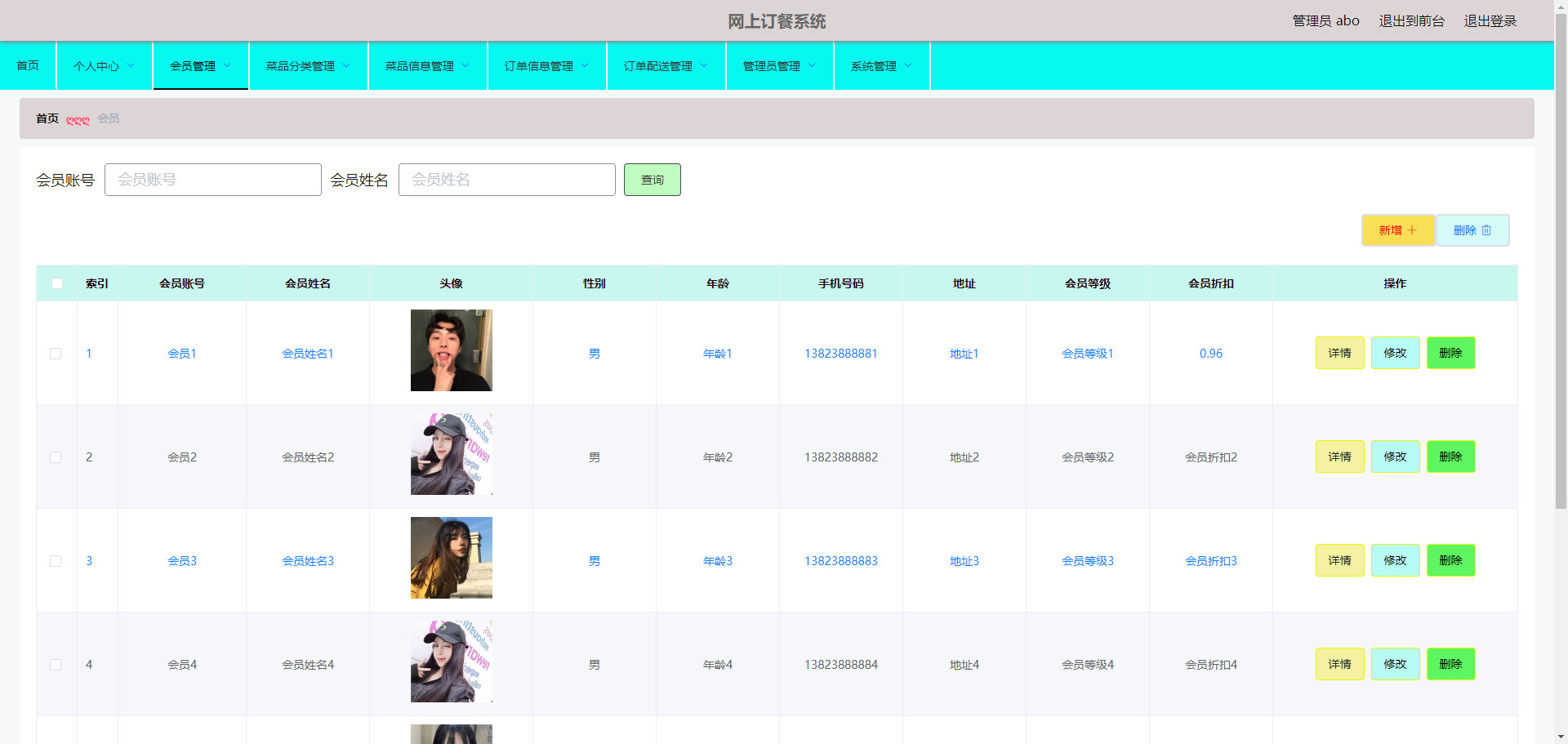Click 会员等级2 cell

[x=1088, y=457]
